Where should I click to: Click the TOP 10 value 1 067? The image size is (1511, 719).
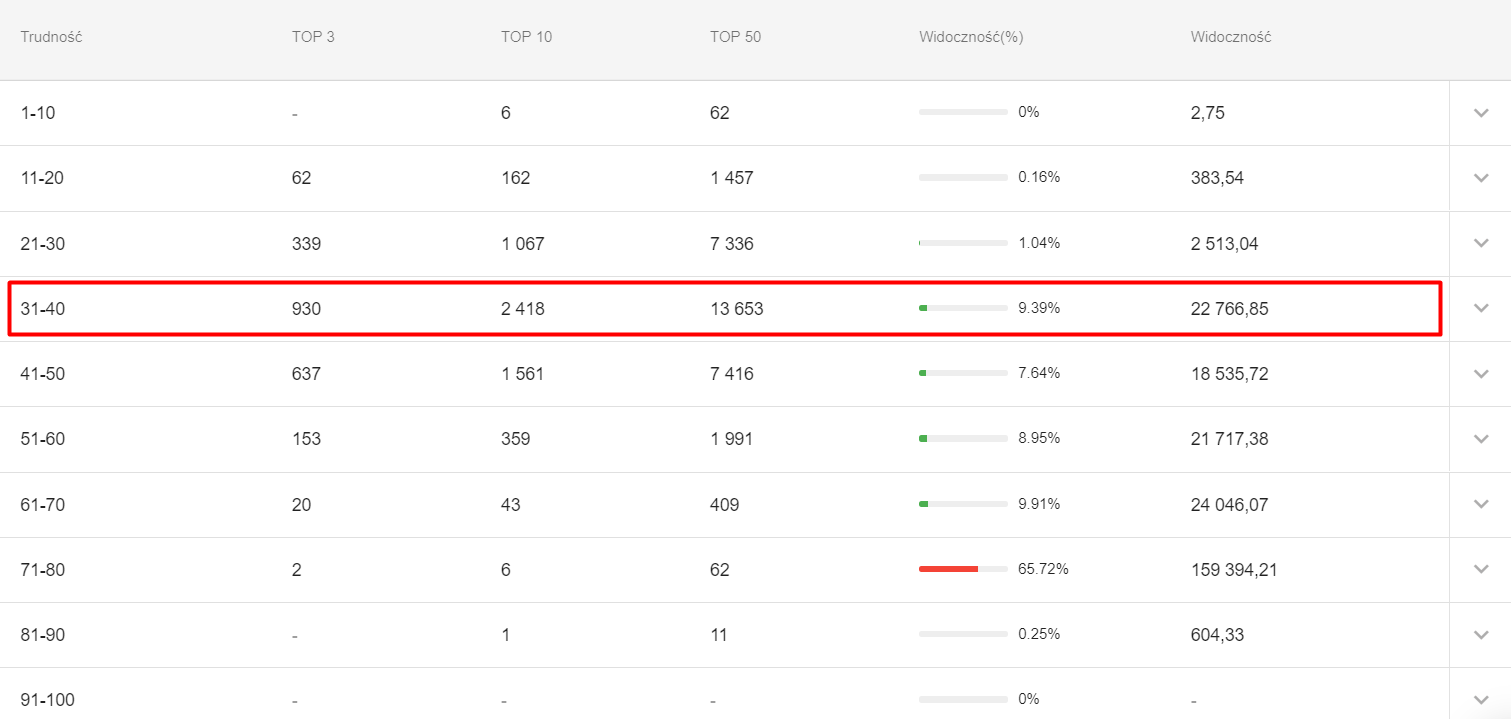click(x=523, y=243)
